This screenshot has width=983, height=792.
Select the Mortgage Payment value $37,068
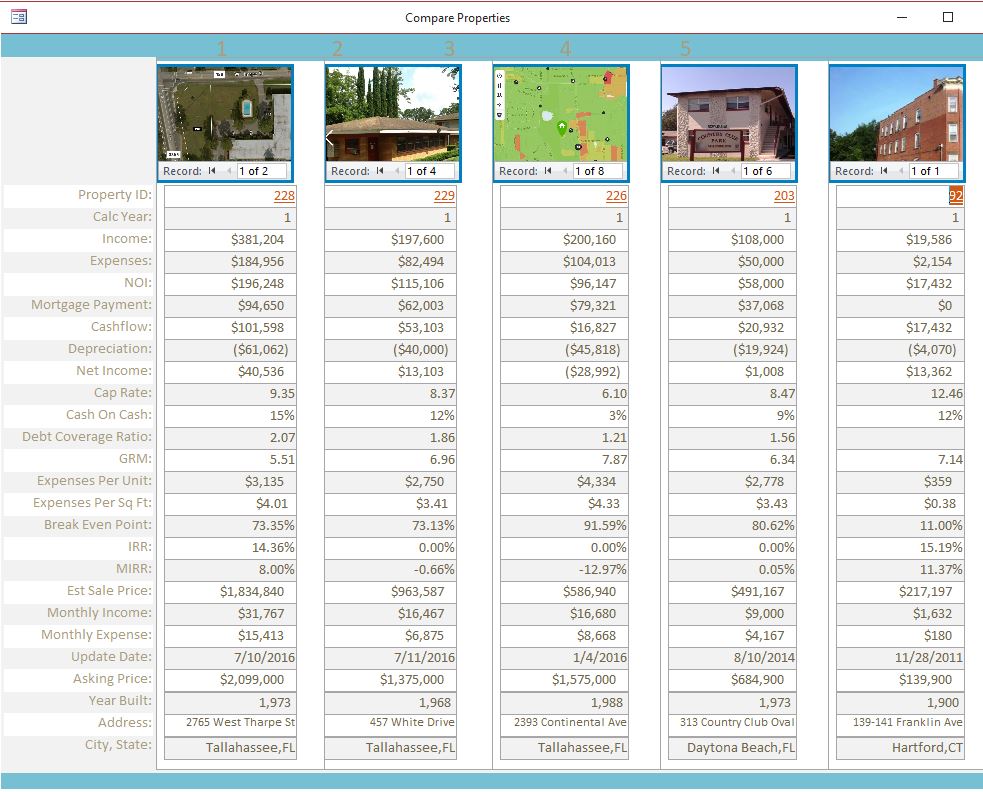coord(732,305)
